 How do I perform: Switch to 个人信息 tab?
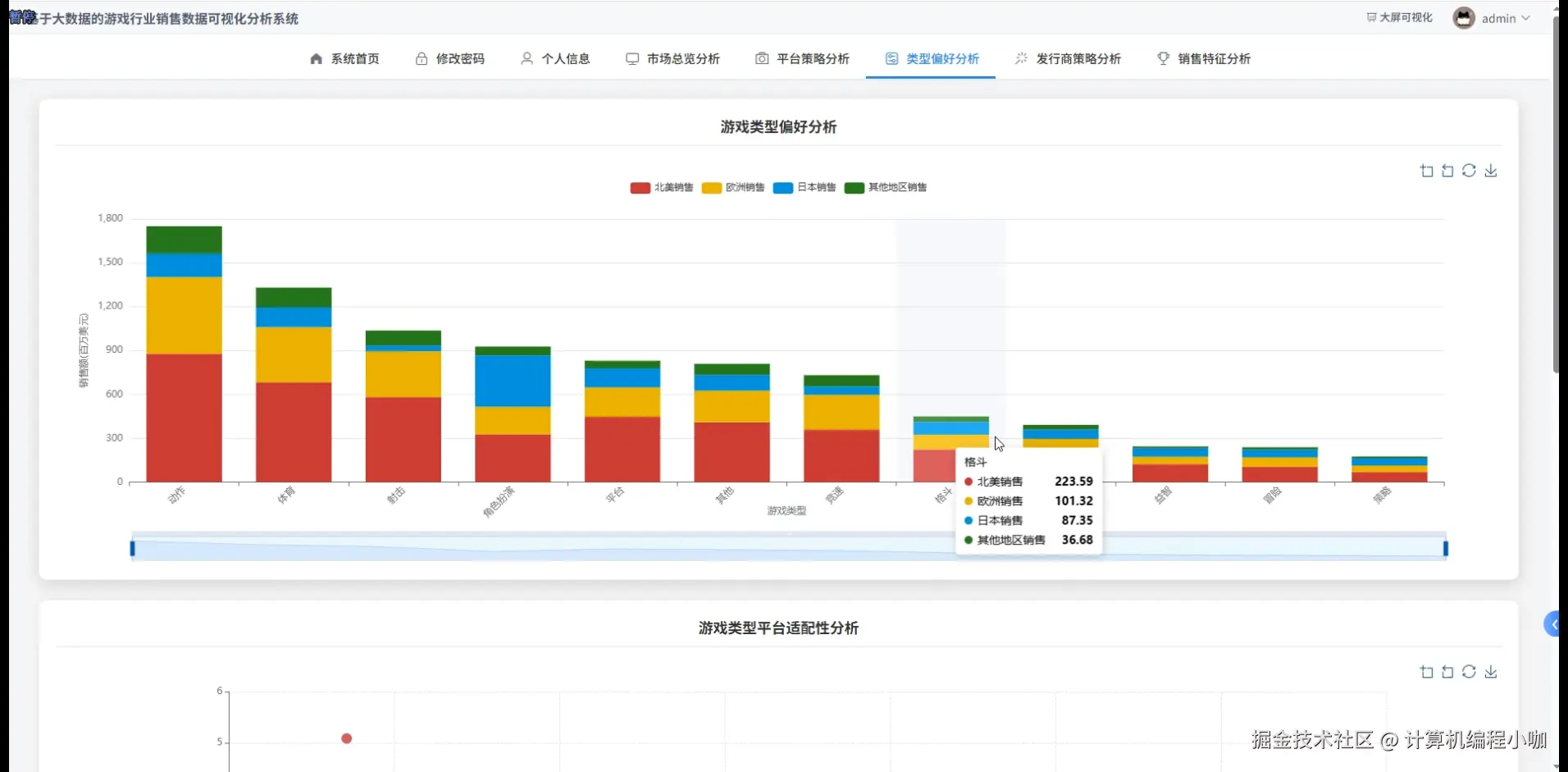555,58
